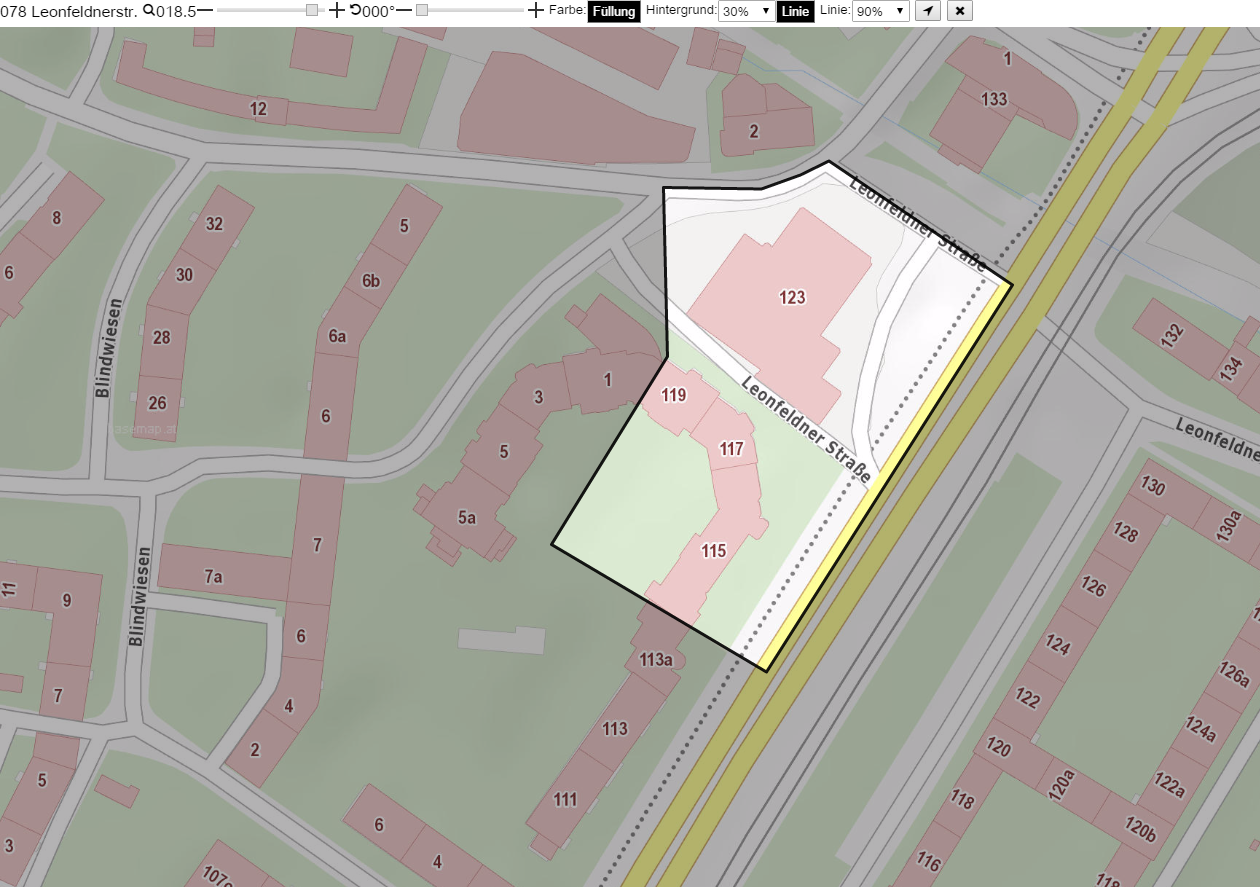Increase zoom with the plus icon

pyautogui.click(x=337, y=11)
